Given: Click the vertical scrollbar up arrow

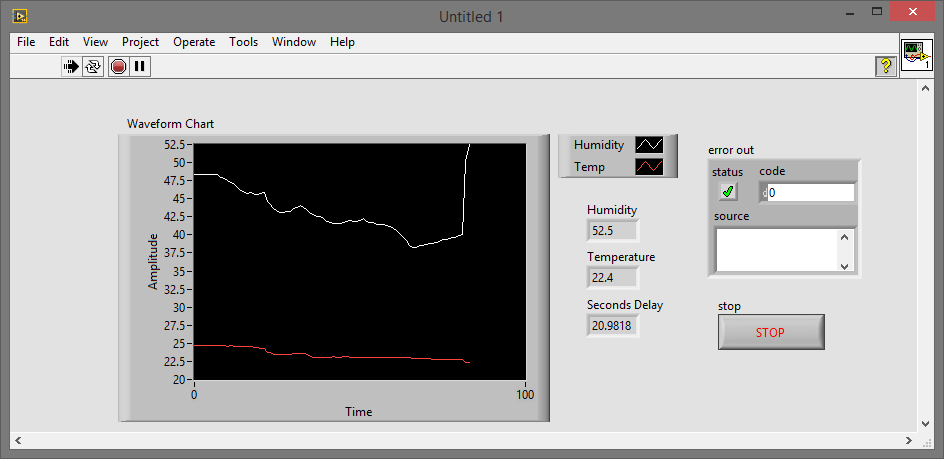Looking at the screenshot, I should click(x=924, y=88).
